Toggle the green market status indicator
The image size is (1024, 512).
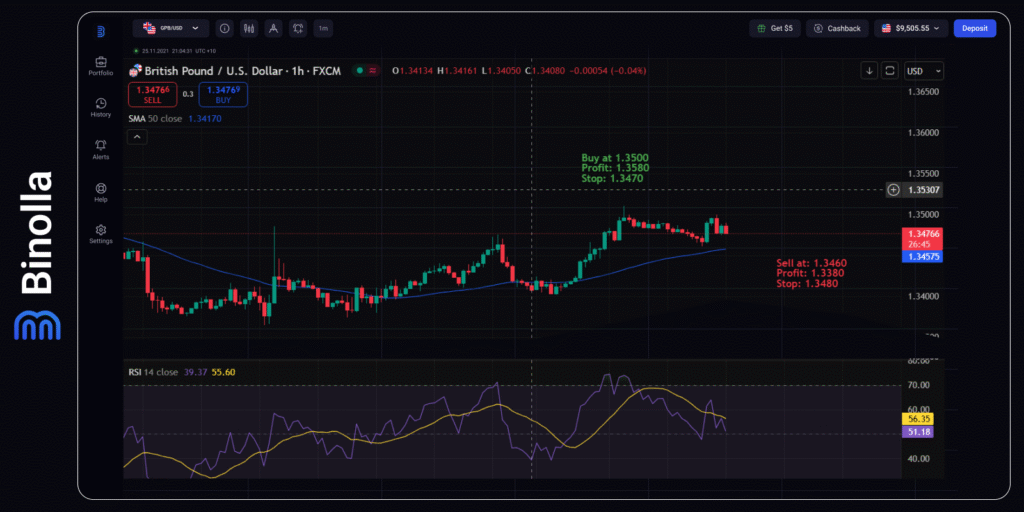click(358, 70)
